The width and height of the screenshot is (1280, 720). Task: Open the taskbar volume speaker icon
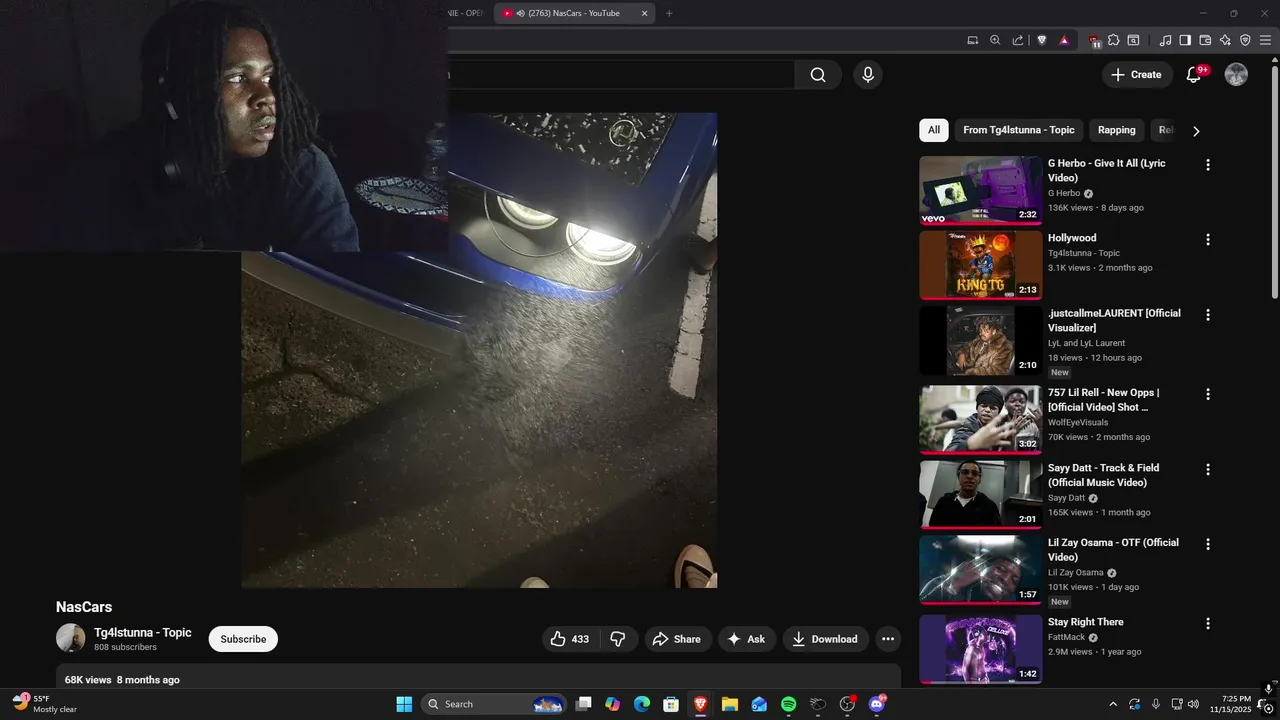tap(1193, 704)
